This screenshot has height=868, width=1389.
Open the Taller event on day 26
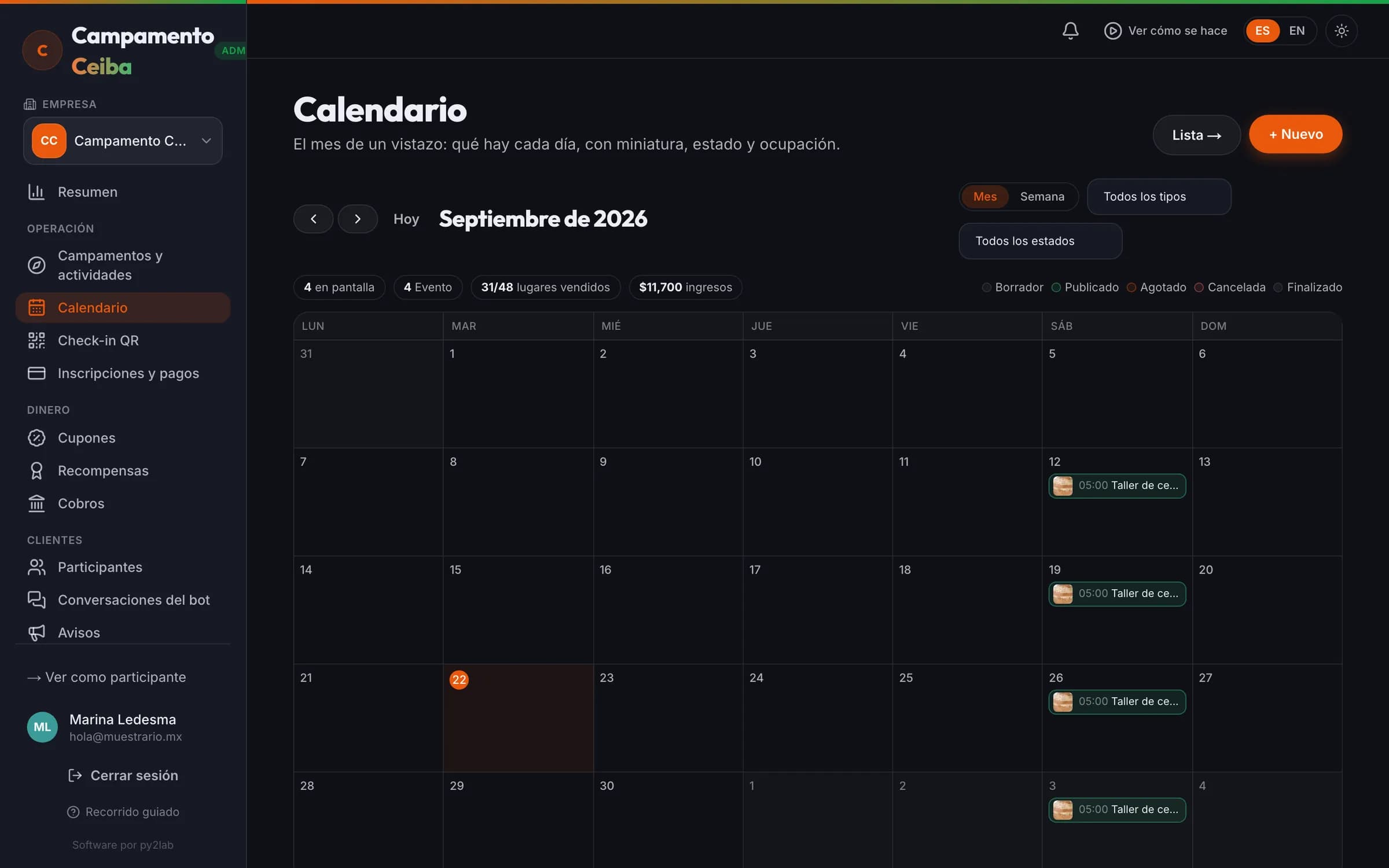[1116, 702]
